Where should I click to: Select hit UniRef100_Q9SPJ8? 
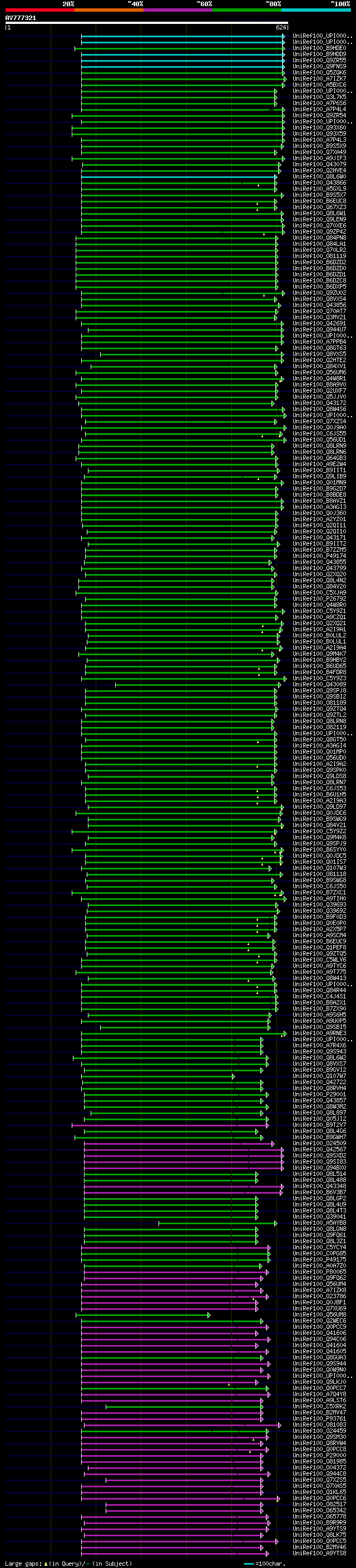click(319, 690)
